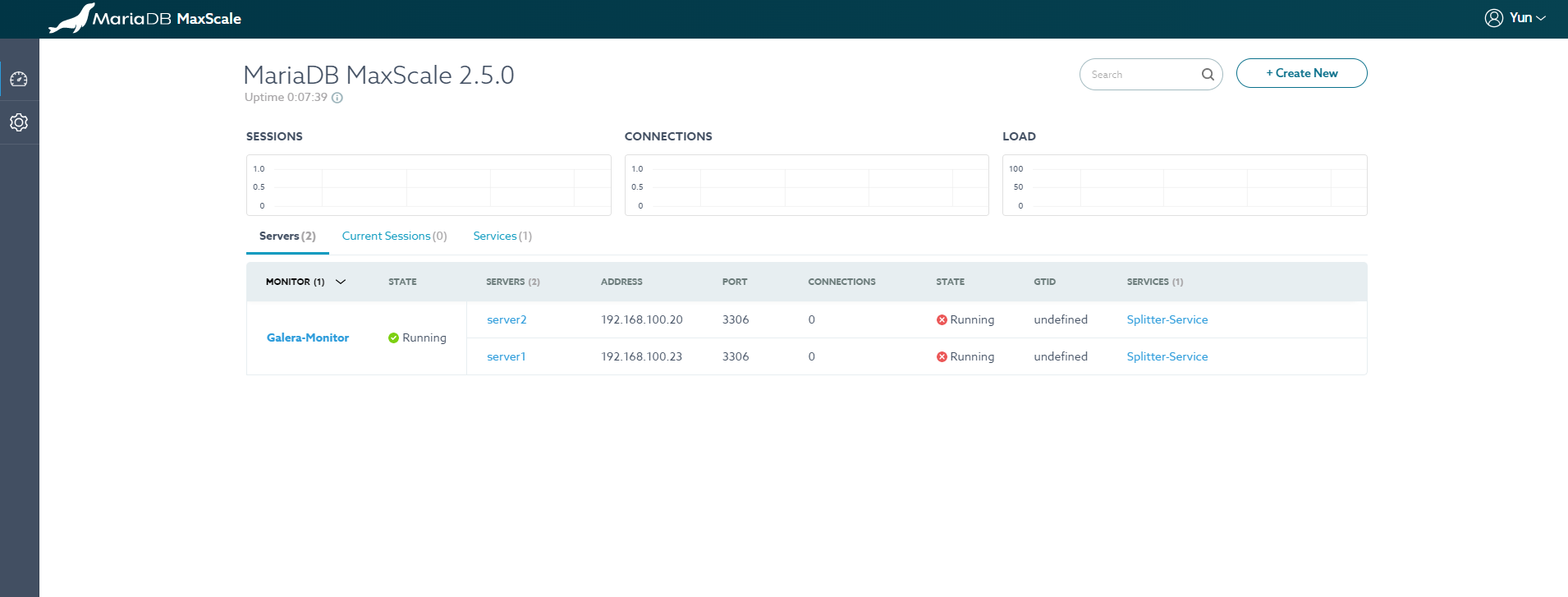Viewport: 1568px width, 597px height.
Task: Click the PORT column header
Action: [735, 282]
